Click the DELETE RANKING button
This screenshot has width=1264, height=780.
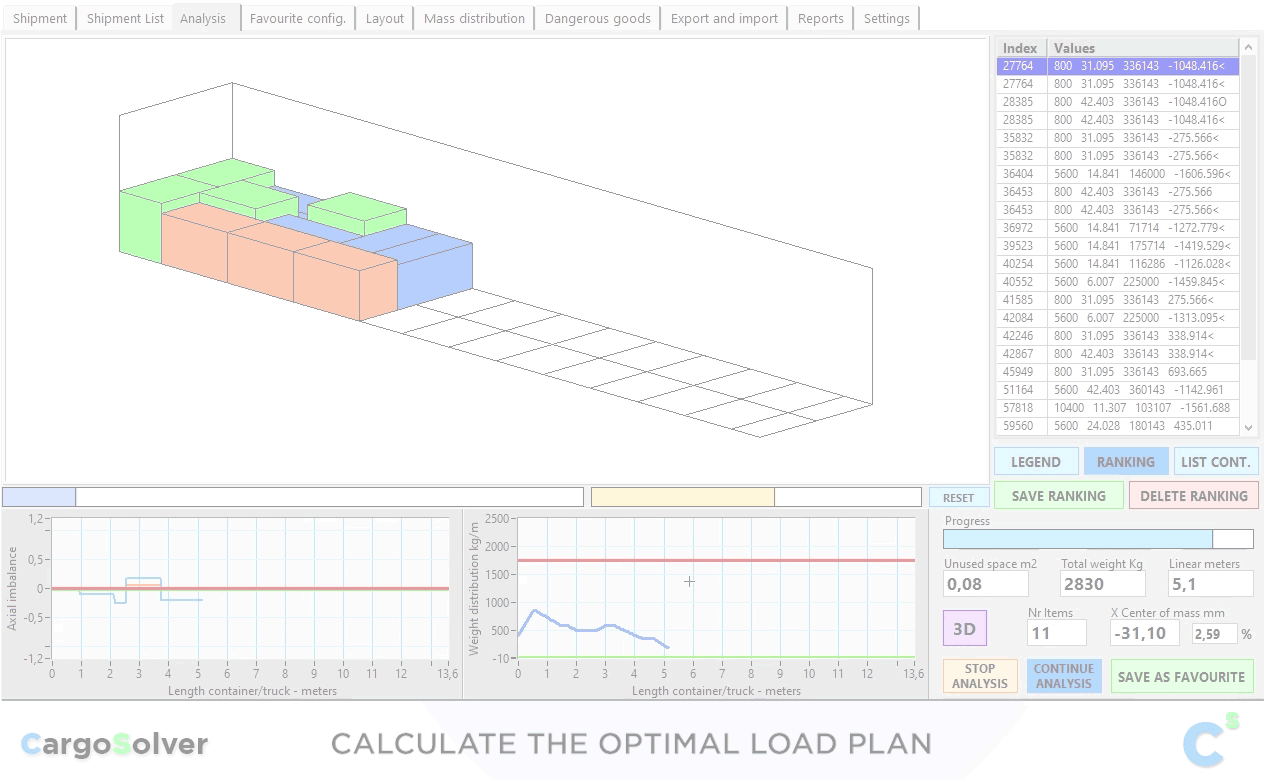1193,496
